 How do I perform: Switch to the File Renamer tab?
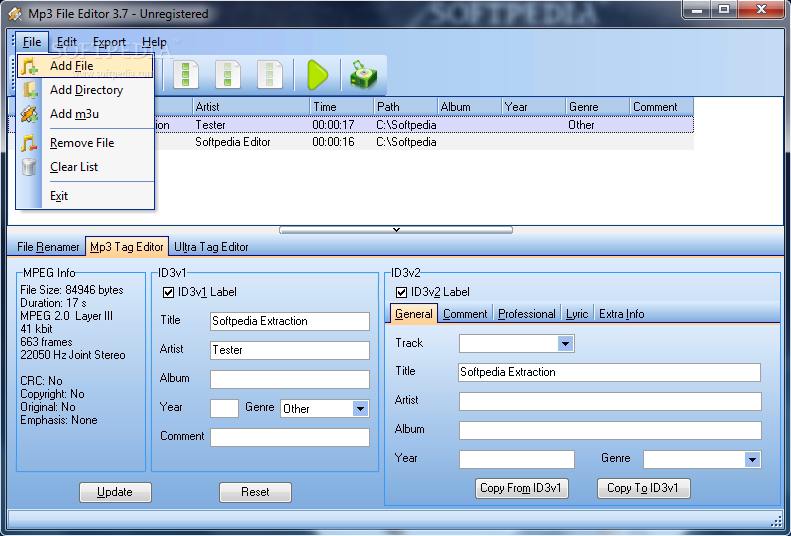click(48, 247)
